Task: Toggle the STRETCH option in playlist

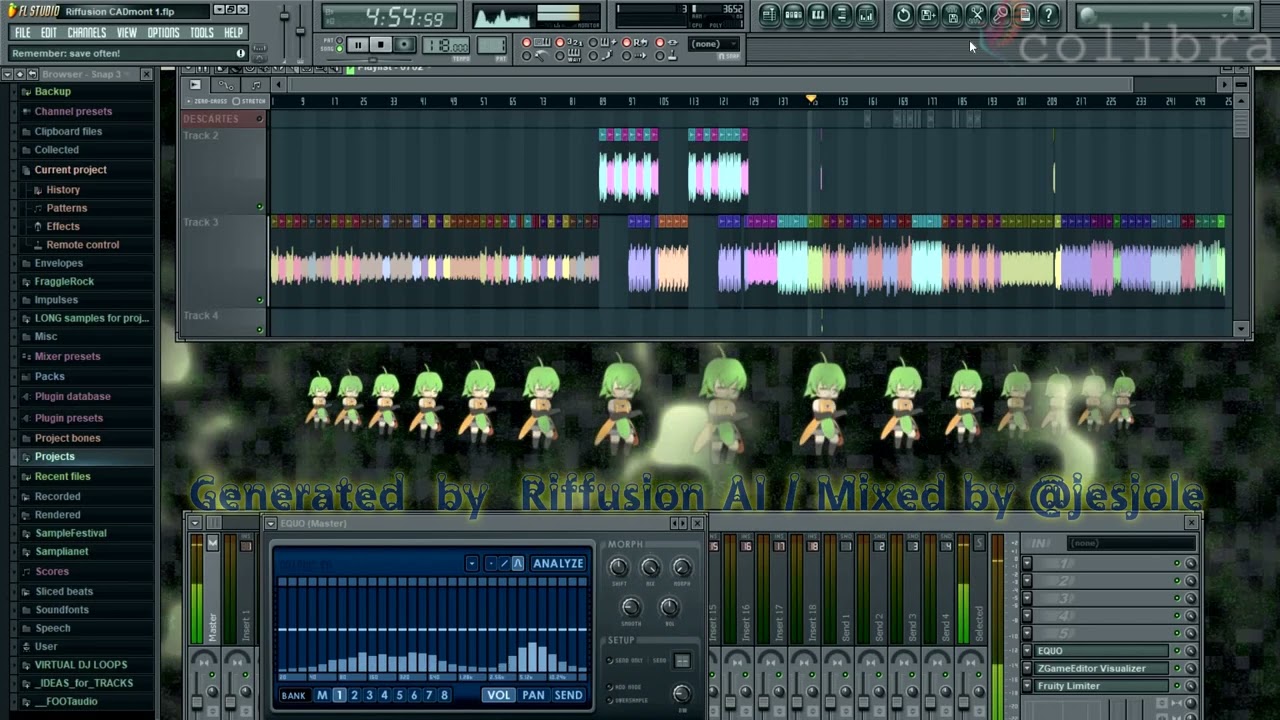Action: click(x=249, y=101)
